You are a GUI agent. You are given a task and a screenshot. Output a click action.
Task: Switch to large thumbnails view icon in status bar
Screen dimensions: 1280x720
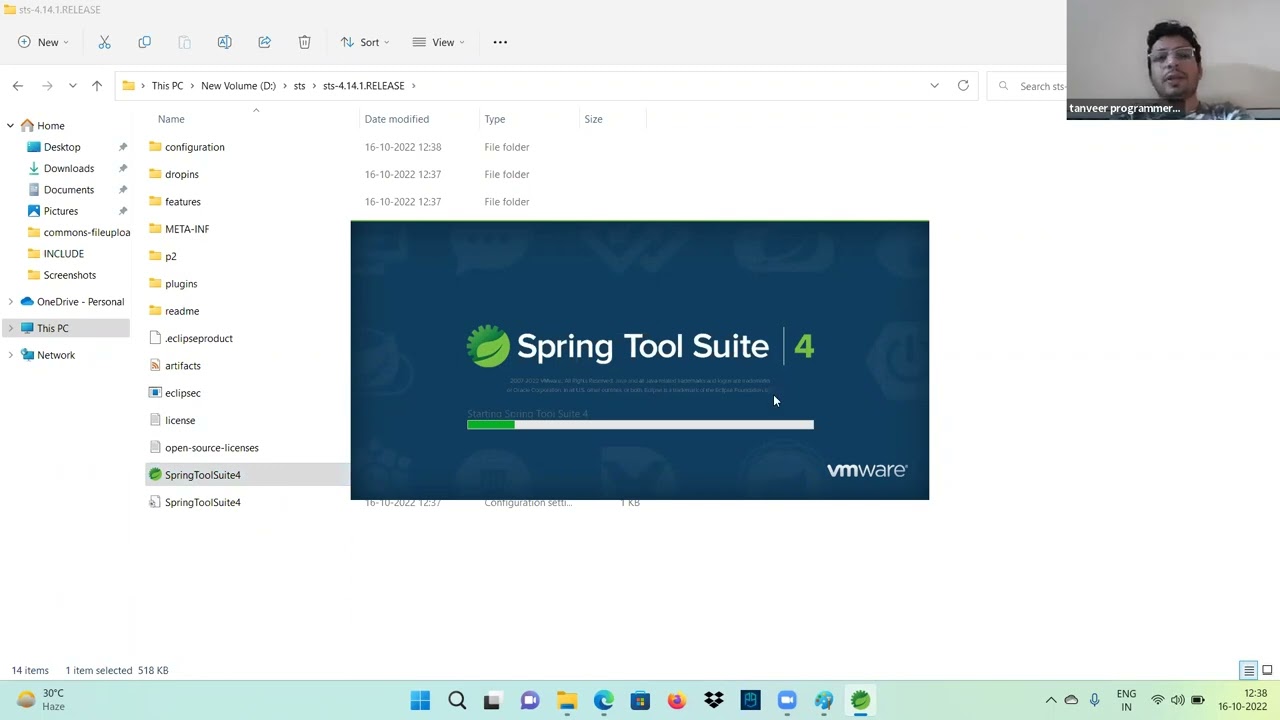click(1267, 670)
